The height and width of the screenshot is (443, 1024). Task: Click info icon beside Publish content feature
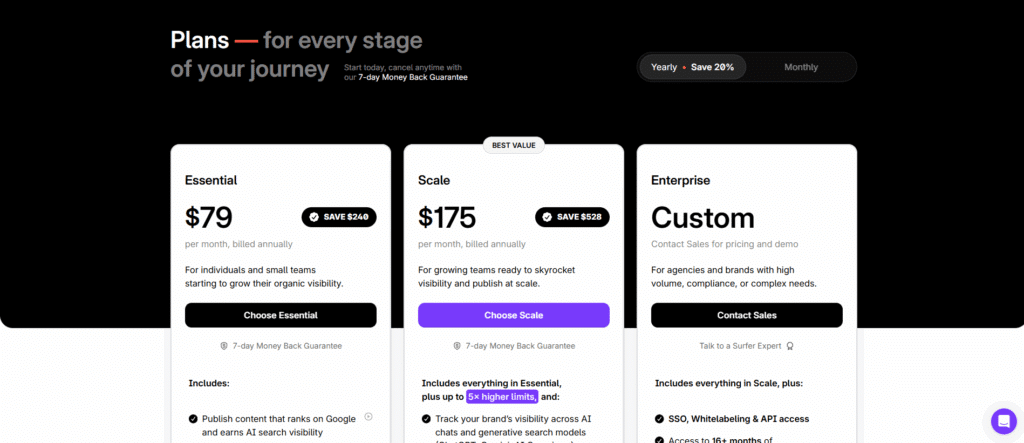(x=368, y=417)
